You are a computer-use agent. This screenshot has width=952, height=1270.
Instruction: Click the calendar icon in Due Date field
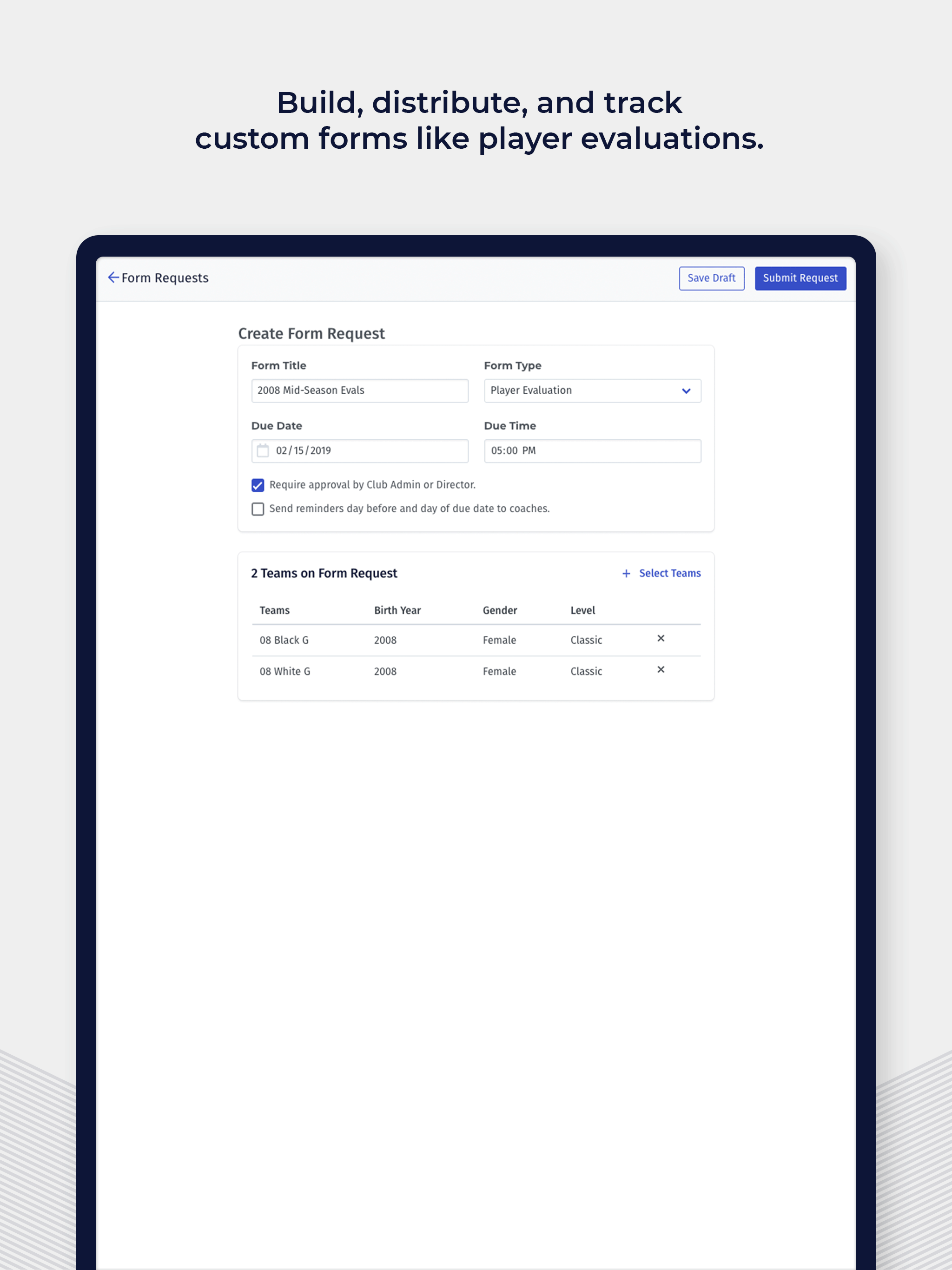pyautogui.click(x=262, y=451)
